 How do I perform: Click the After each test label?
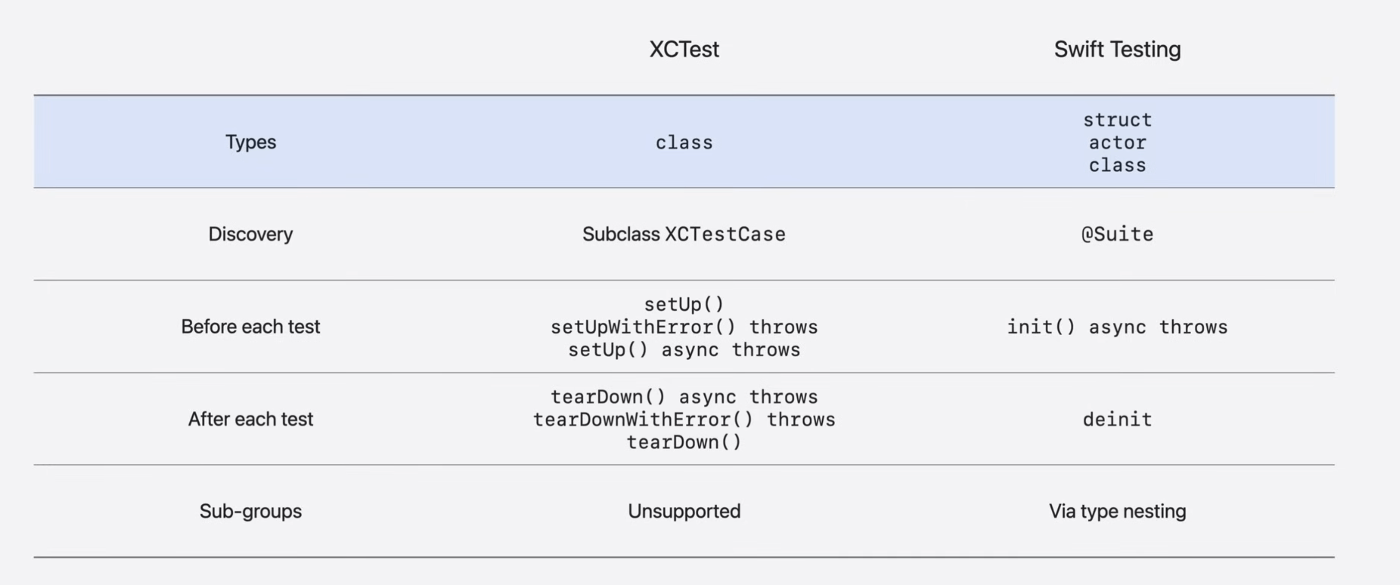pos(250,419)
